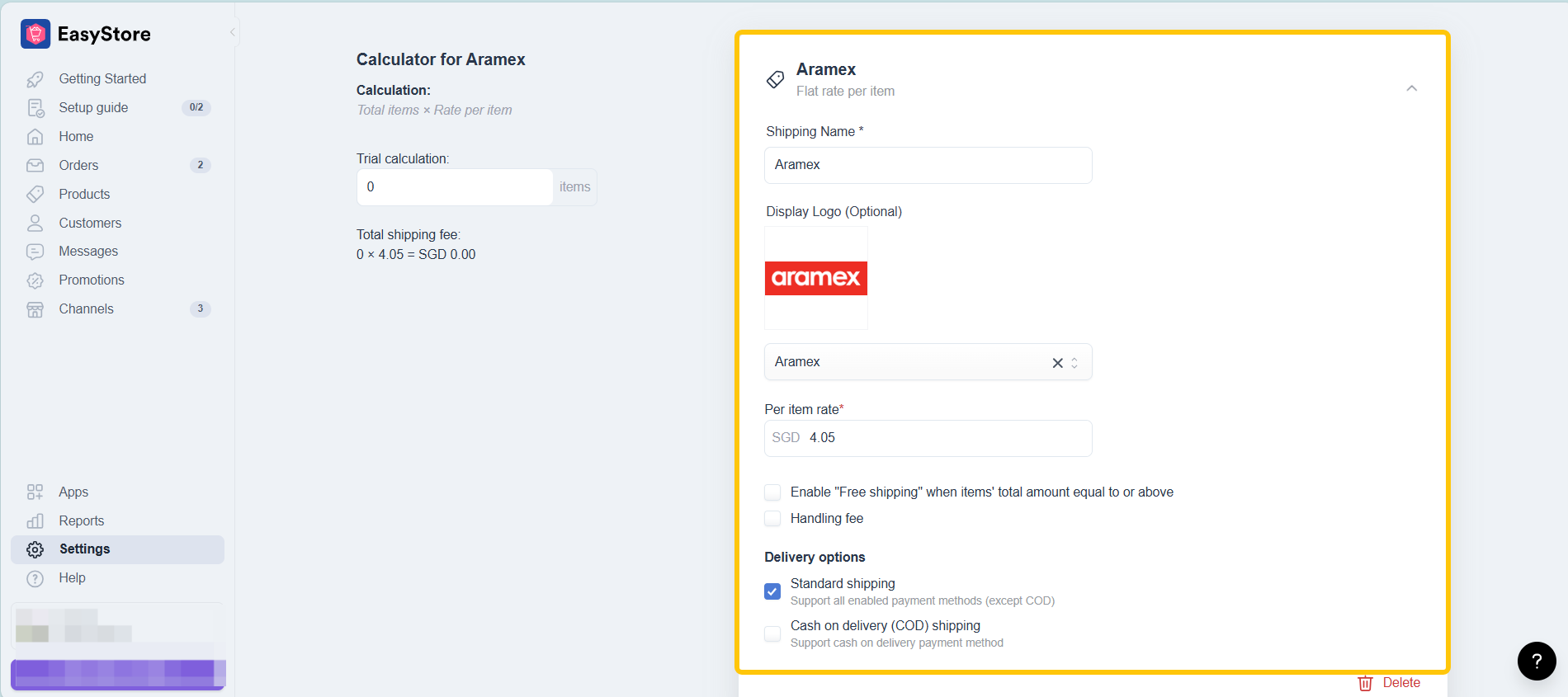The width and height of the screenshot is (1568, 697).
Task: Click the EasyStore logo icon
Action: [35, 34]
